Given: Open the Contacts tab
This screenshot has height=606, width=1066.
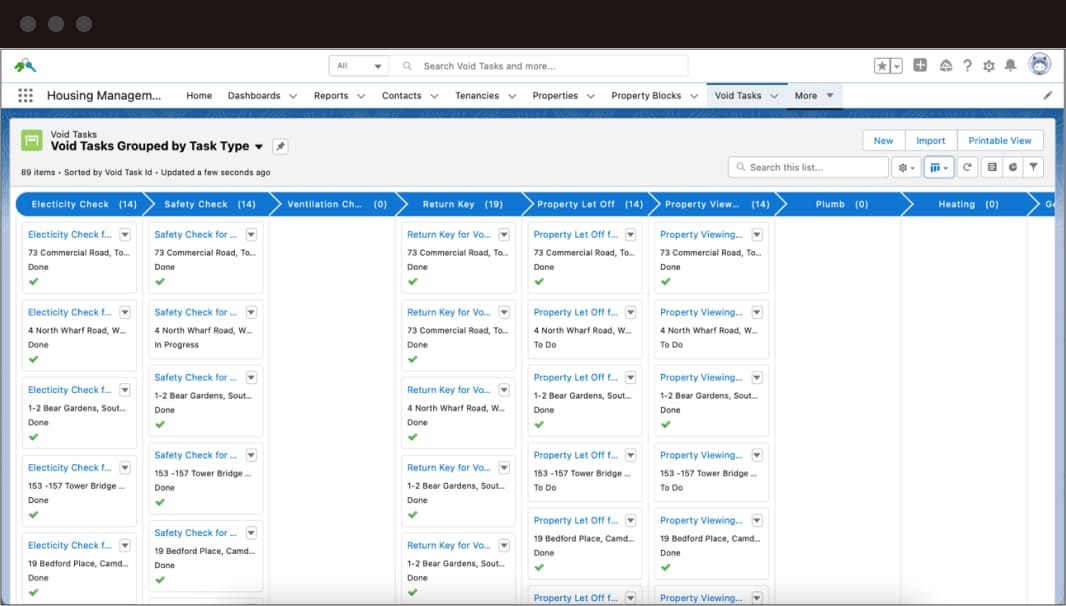Looking at the screenshot, I should pos(401,95).
